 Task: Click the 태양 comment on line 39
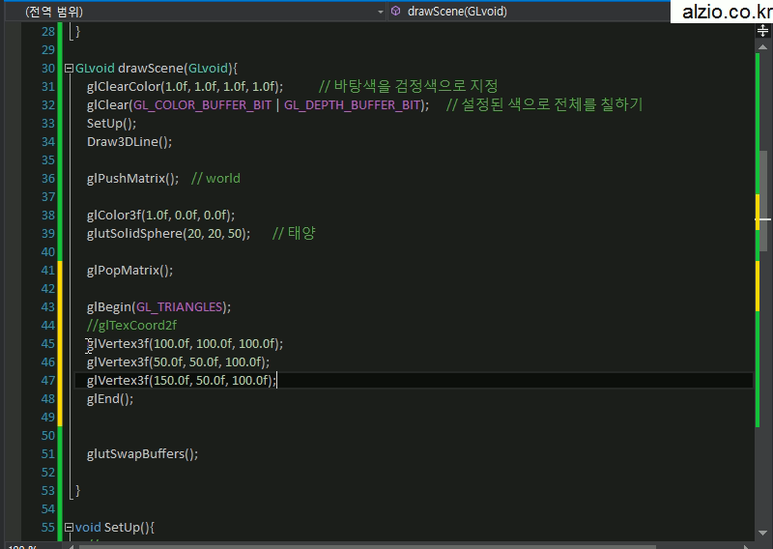tap(294, 234)
